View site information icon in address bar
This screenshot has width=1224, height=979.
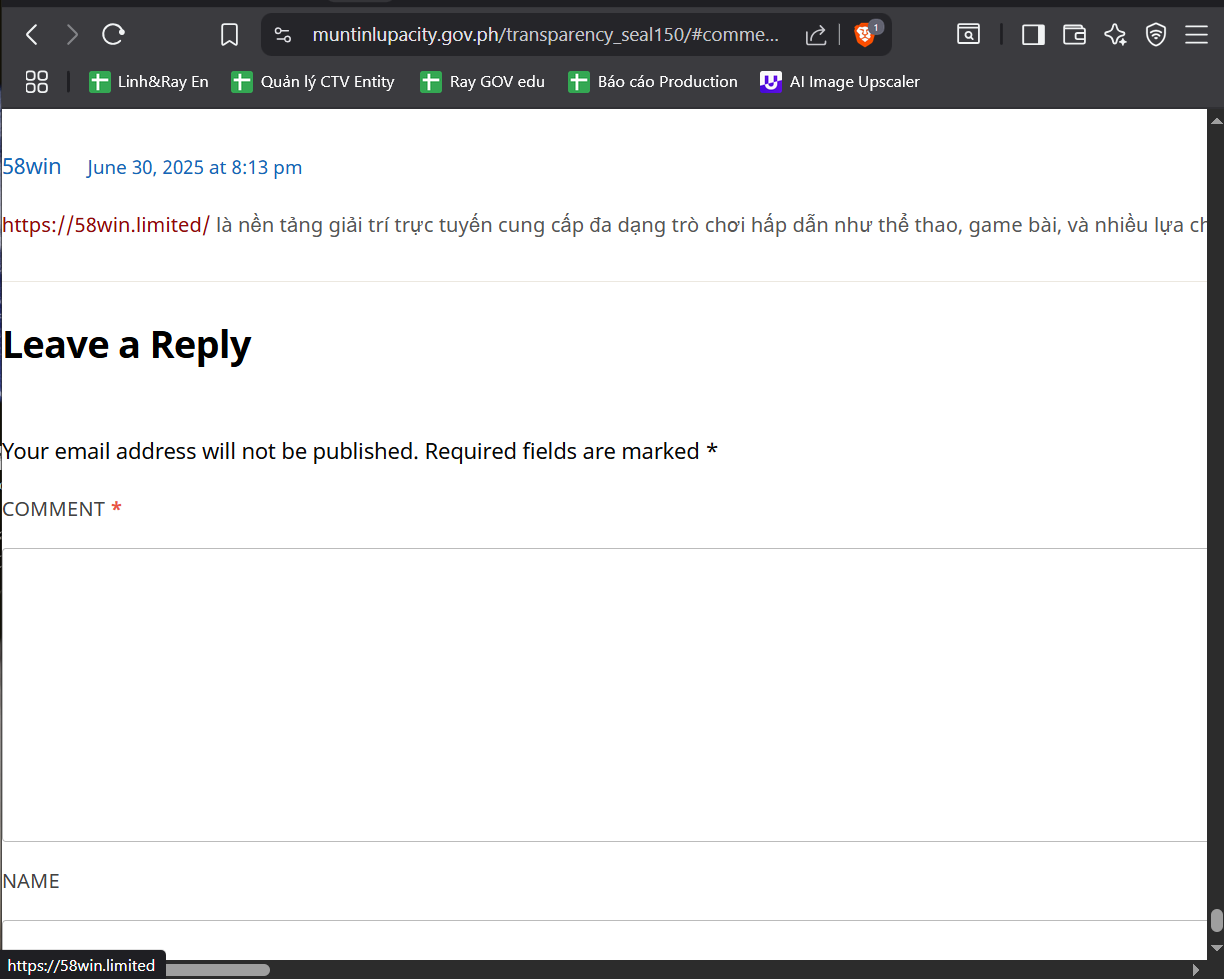(x=283, y=35)
